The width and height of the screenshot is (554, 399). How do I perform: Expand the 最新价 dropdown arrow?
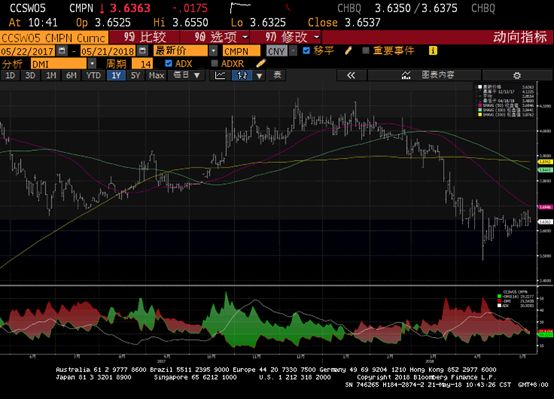click(x=213, y=51)
